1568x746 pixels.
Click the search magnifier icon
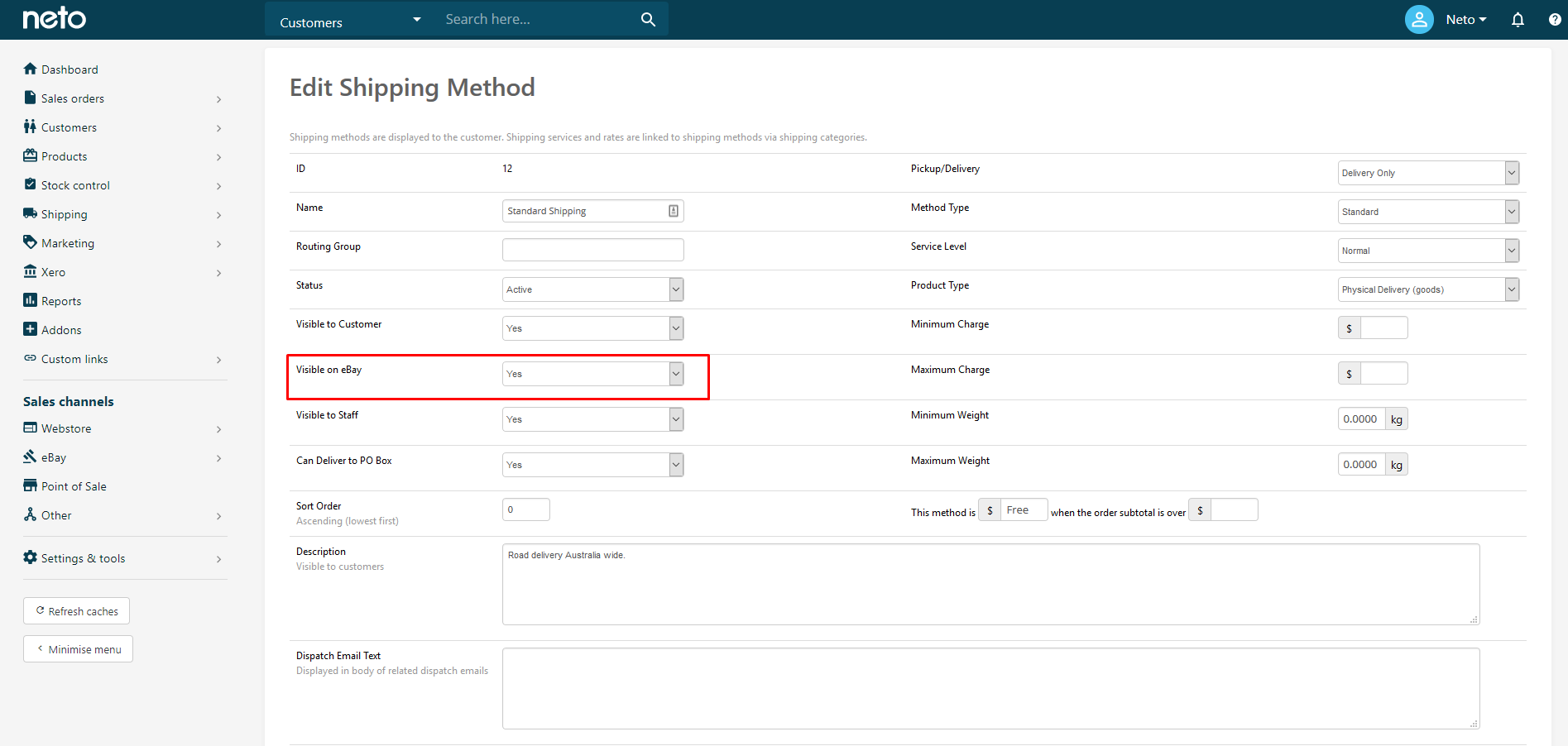pyautogui.click(x=648, y=19)
